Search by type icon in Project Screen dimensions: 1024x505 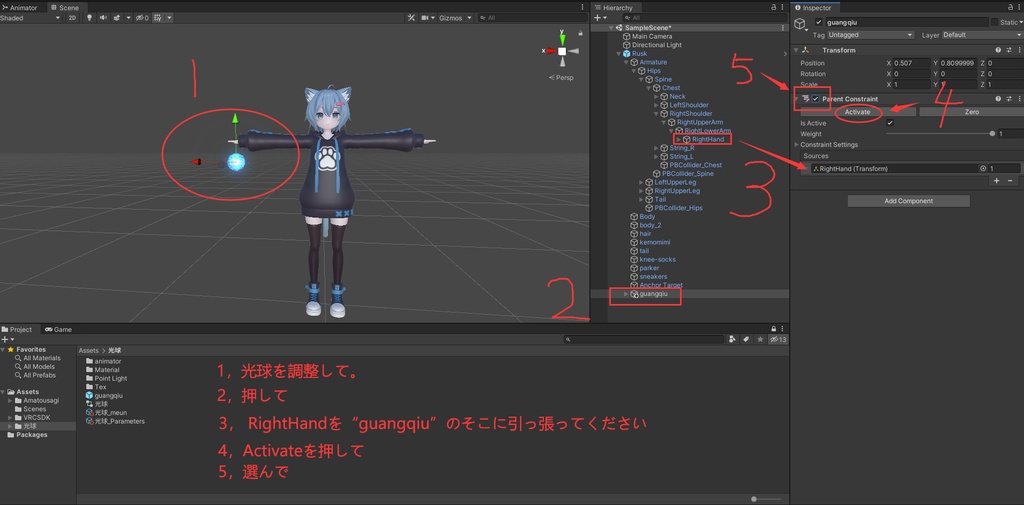pos(734,340)
